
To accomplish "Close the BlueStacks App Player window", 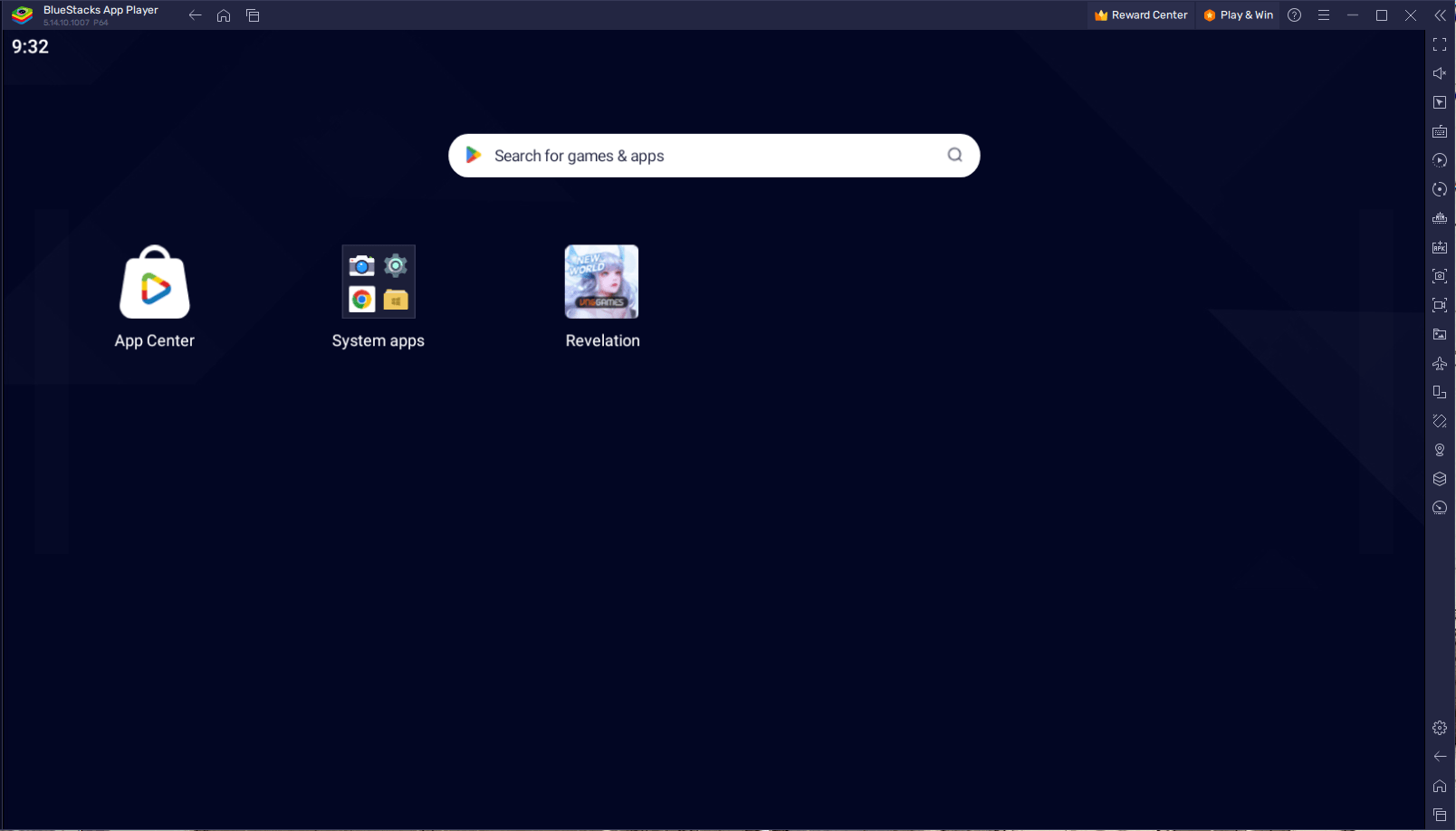I will 1411,15.
